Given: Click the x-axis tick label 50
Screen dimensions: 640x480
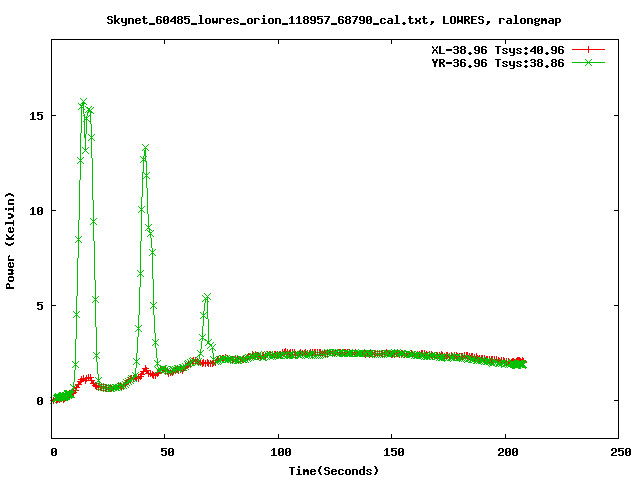Looking at the screenshot, I should click(167, 452).
